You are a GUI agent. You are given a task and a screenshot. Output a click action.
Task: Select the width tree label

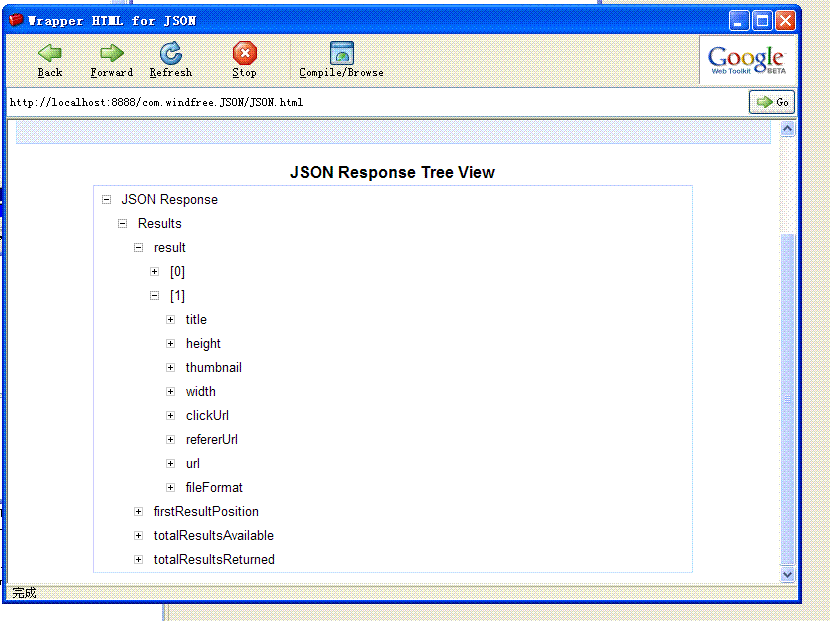click(x=201, y=391)
